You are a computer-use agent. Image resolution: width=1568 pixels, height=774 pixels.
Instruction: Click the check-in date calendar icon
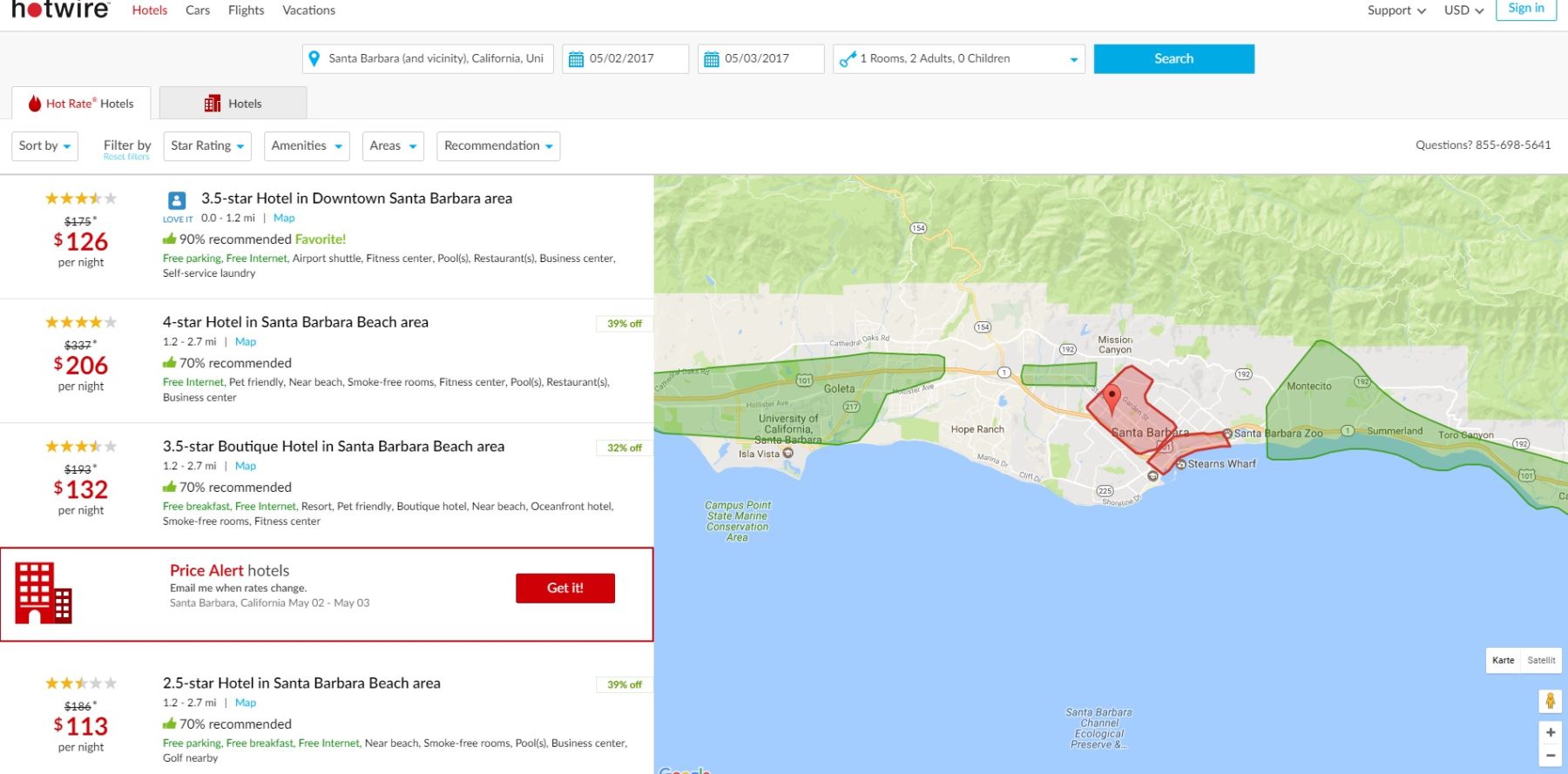[576, 59]
